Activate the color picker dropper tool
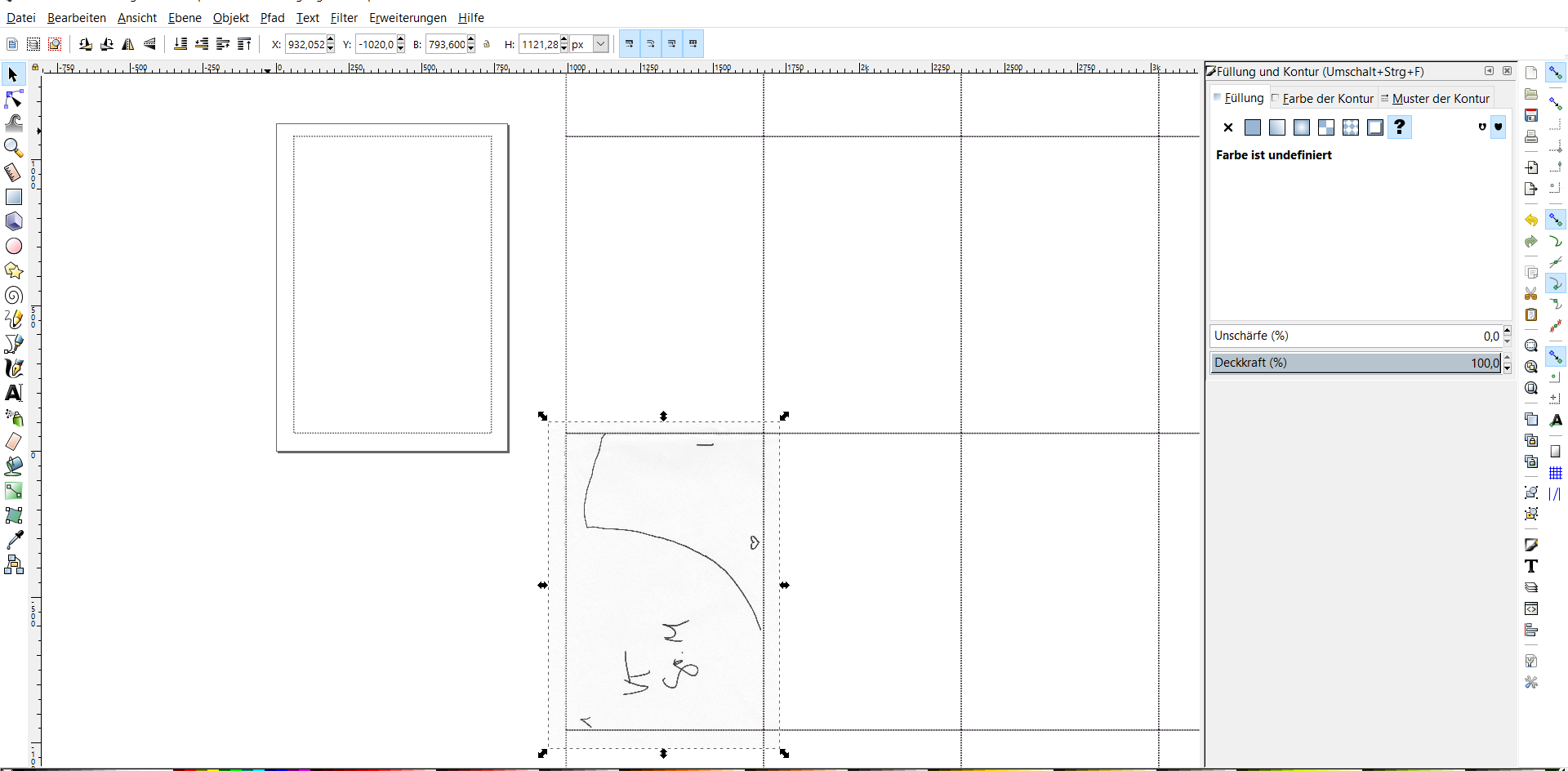 click(x=14, y=540)
